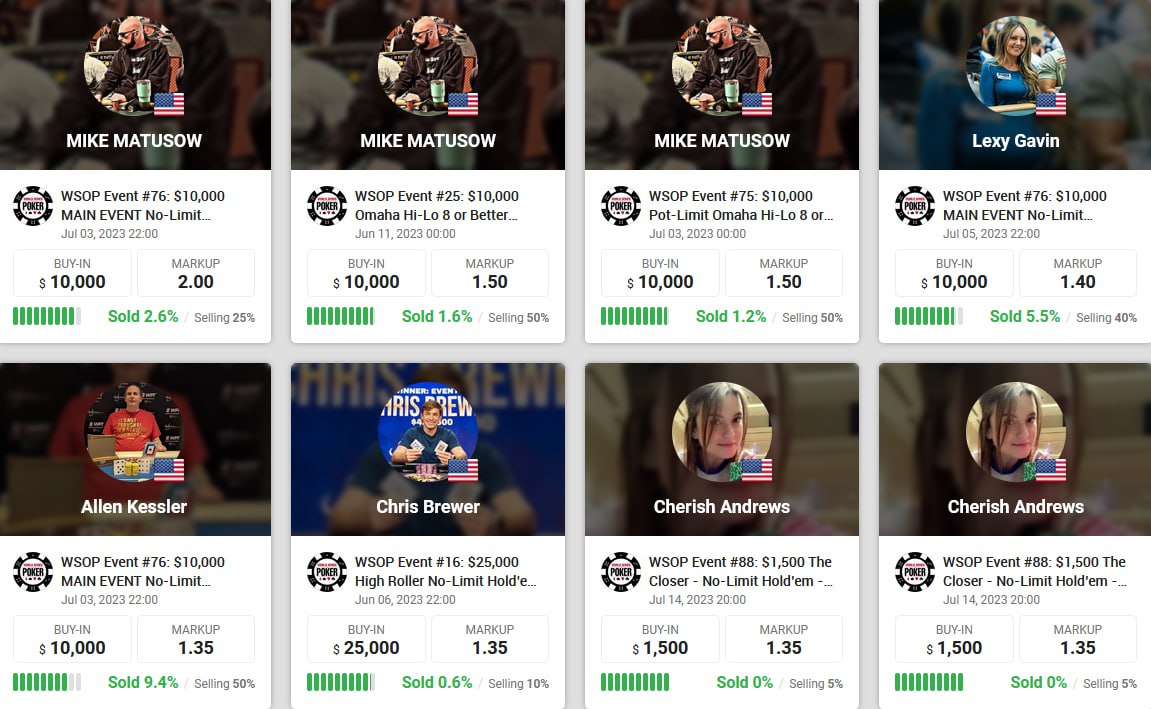Open Allen Kessler's profile photo
Screen dimensions: 1151x709
coord(134,432)
